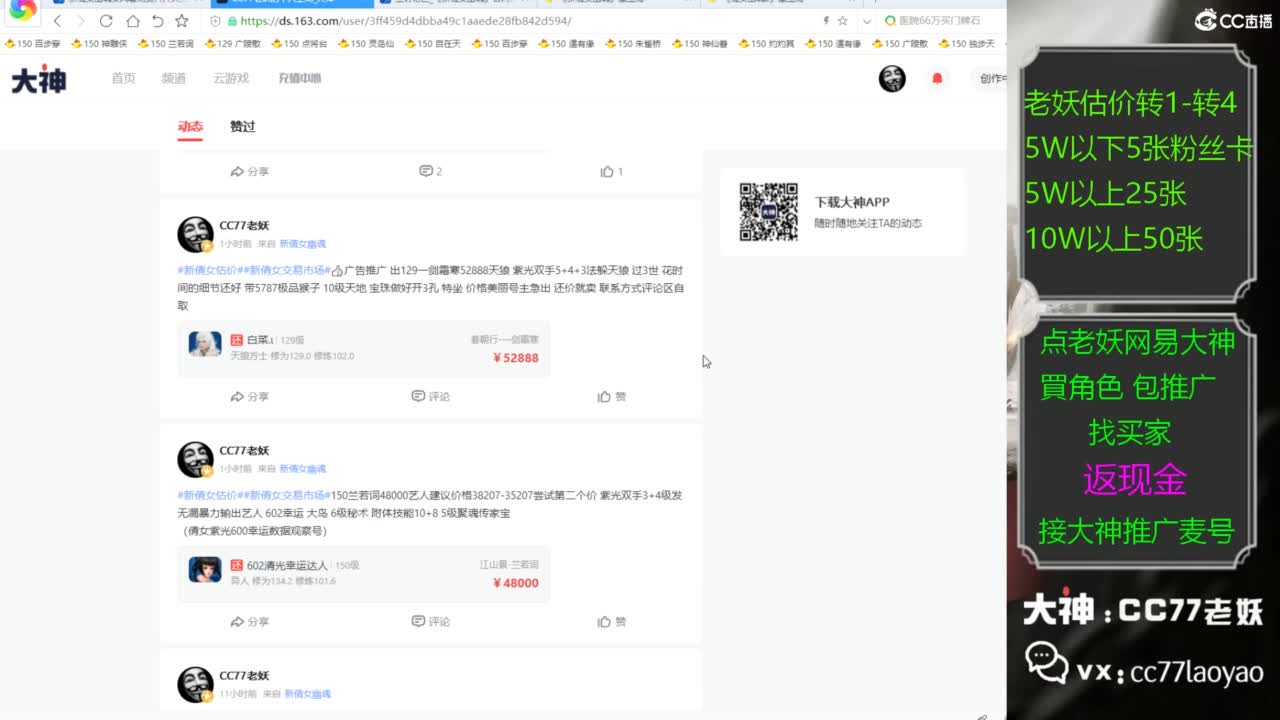Click the 下载大神APP QR code
Viewport: 1280px width, 720px height.
(768, 211)
